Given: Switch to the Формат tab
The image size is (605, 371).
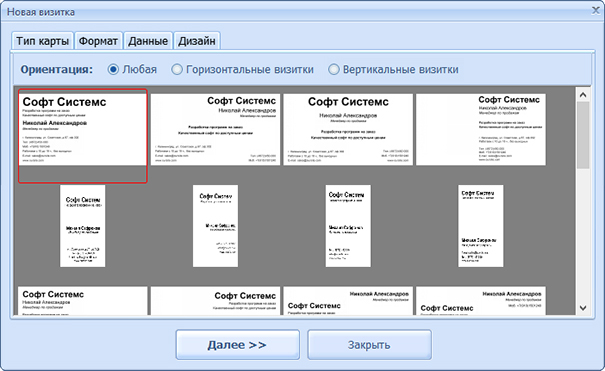Looking at the screenshot, I should click(x=98, y=40).
